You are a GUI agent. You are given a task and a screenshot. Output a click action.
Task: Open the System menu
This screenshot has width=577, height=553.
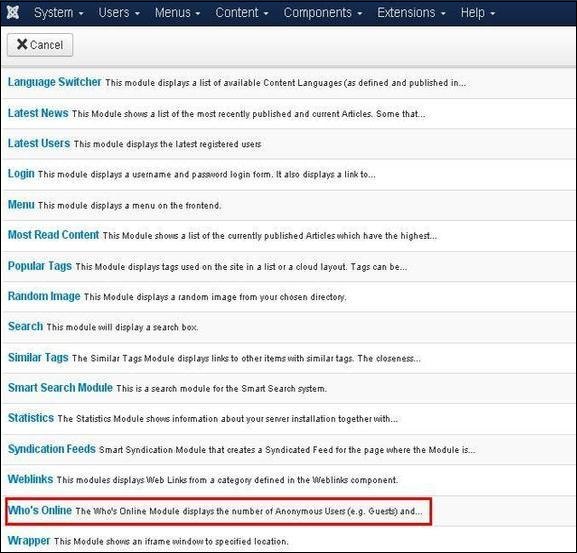(x=59, y=13)
